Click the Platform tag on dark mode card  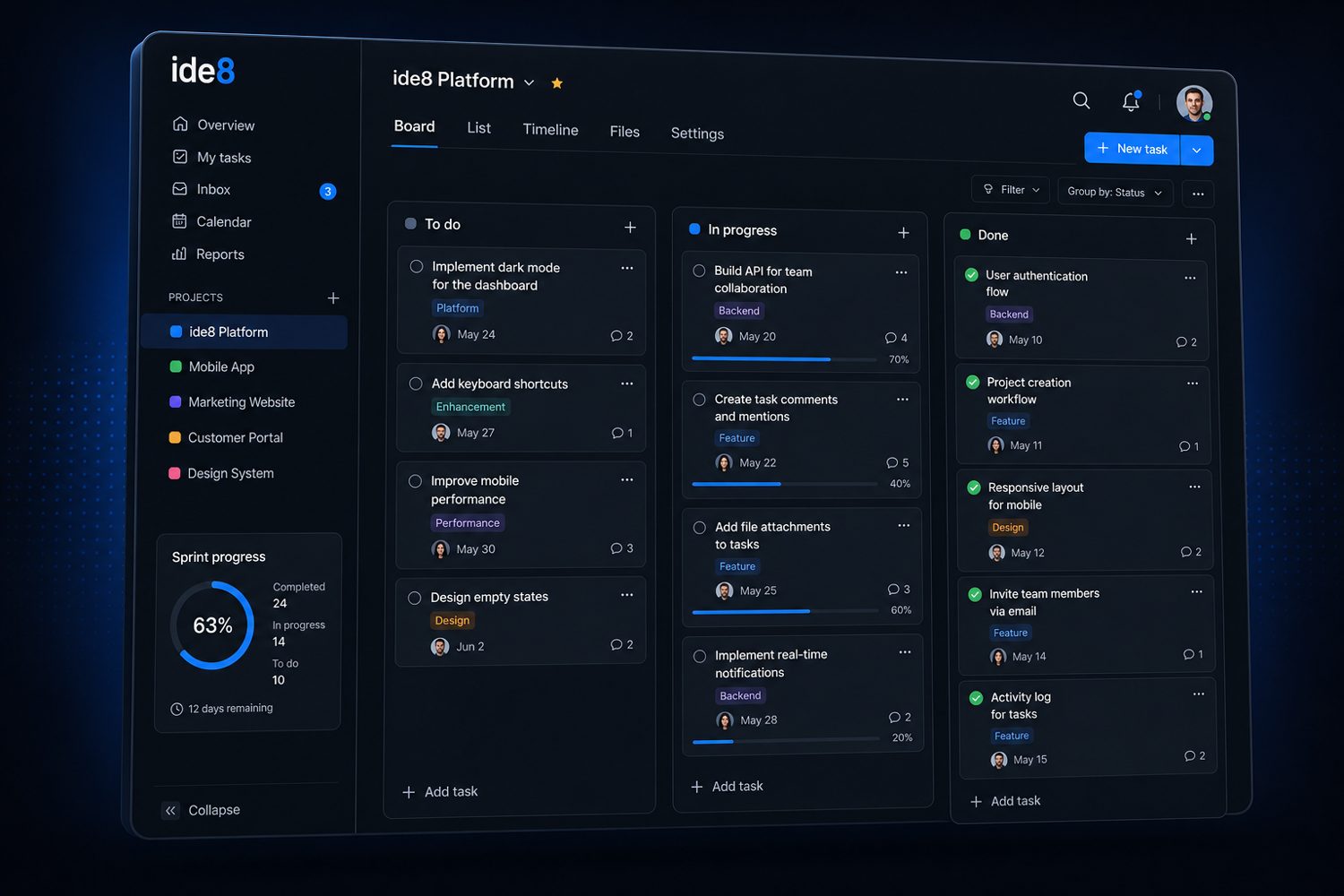coord(458,308)
